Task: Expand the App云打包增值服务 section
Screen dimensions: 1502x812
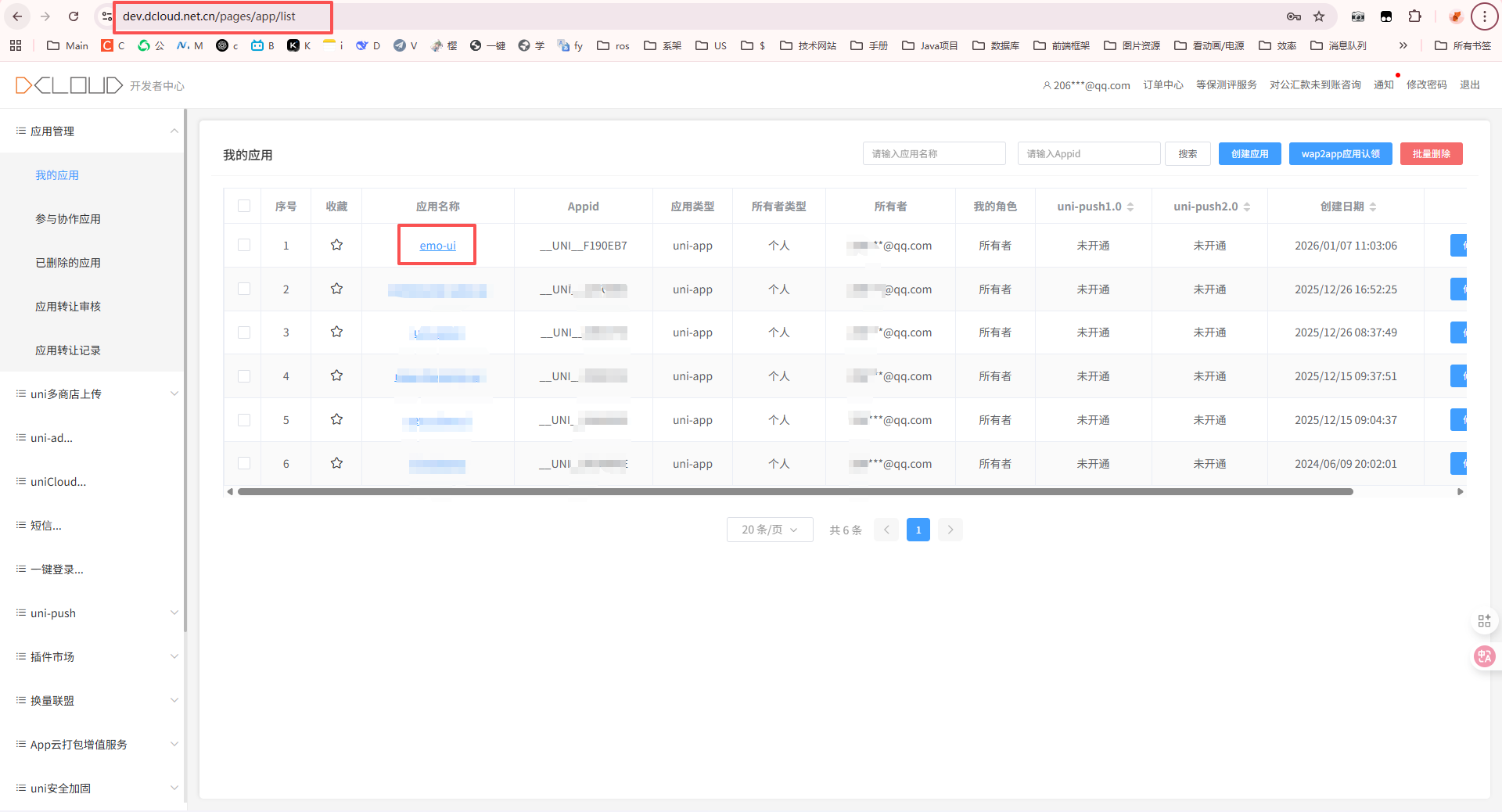Action: 174,744
